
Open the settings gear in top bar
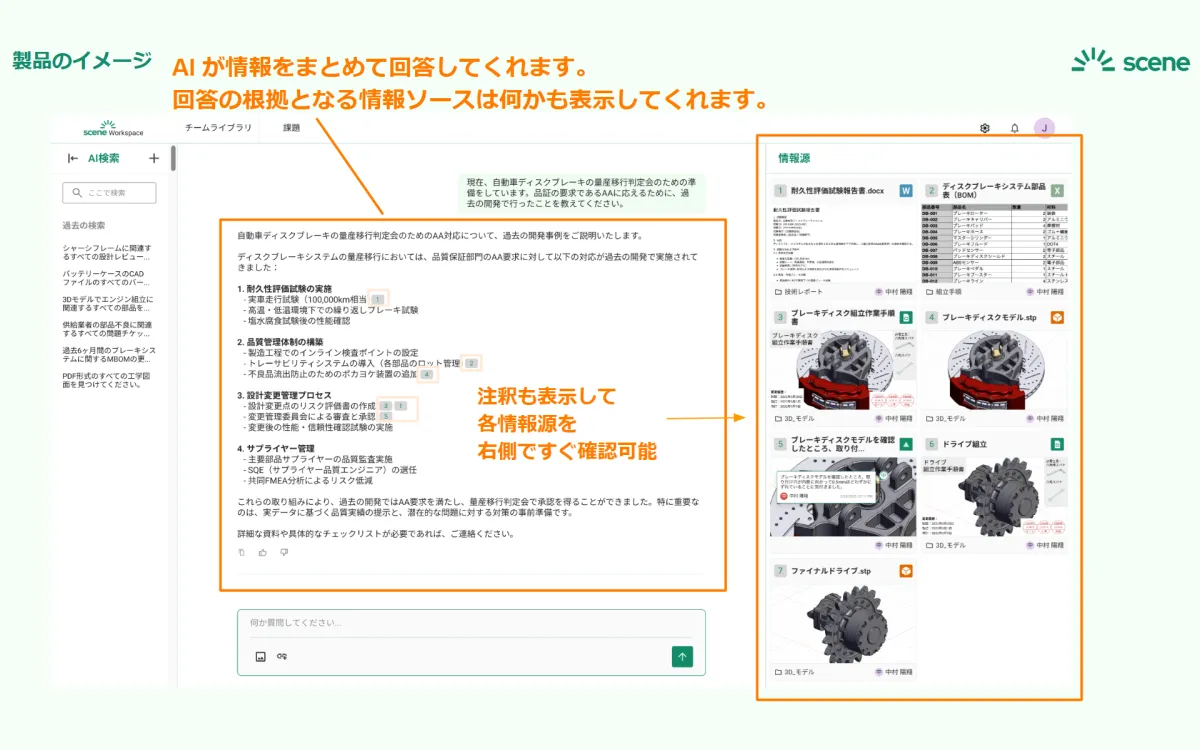tap(985, 128)
